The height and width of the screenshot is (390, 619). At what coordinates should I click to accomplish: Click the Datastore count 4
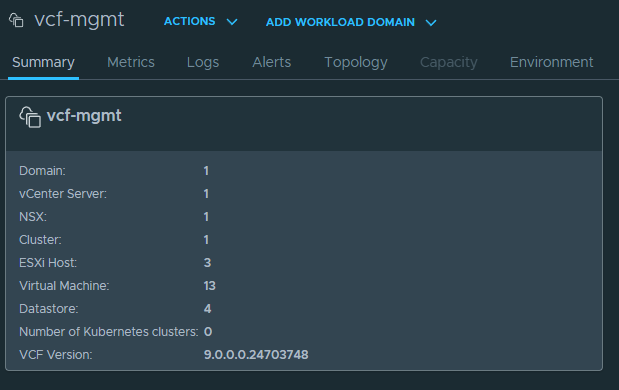(207, 308)
